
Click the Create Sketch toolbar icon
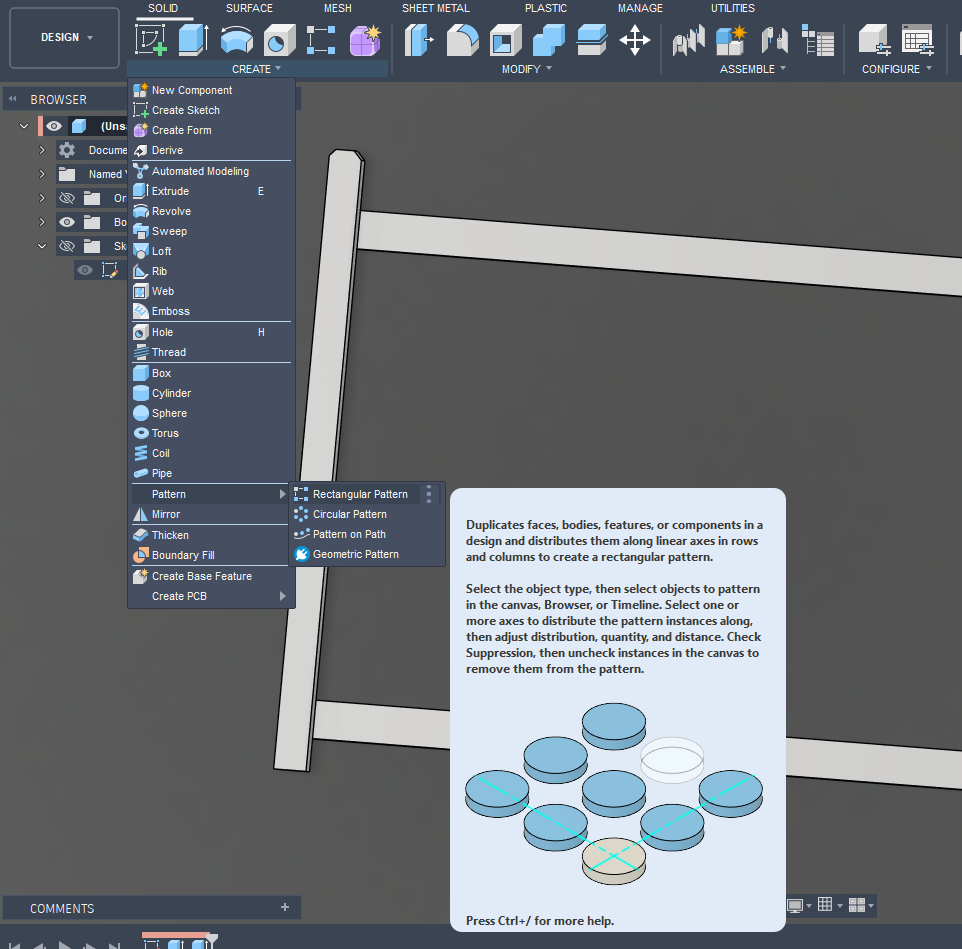click(151, 40)
